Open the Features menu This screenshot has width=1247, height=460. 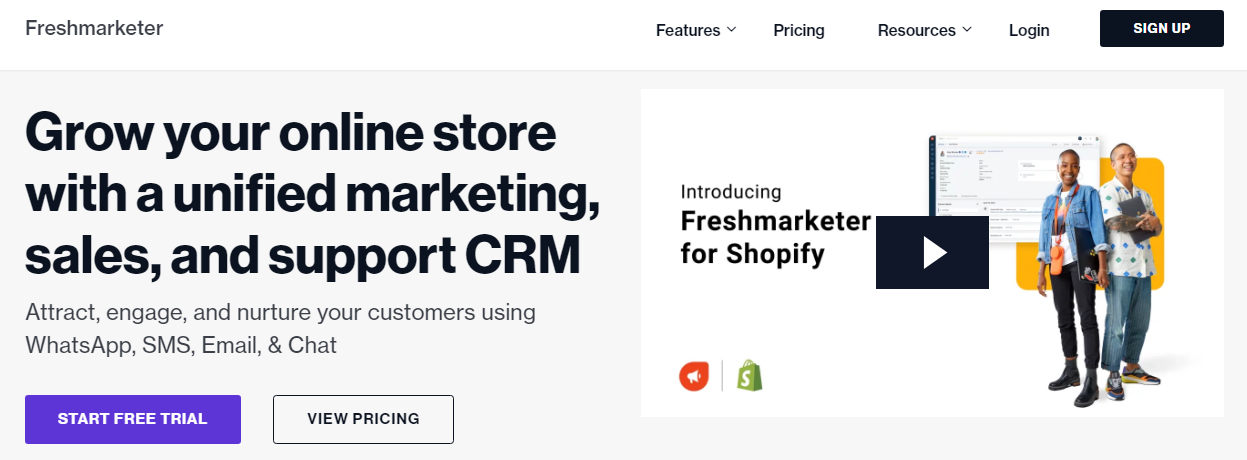(x=688, y=30)
